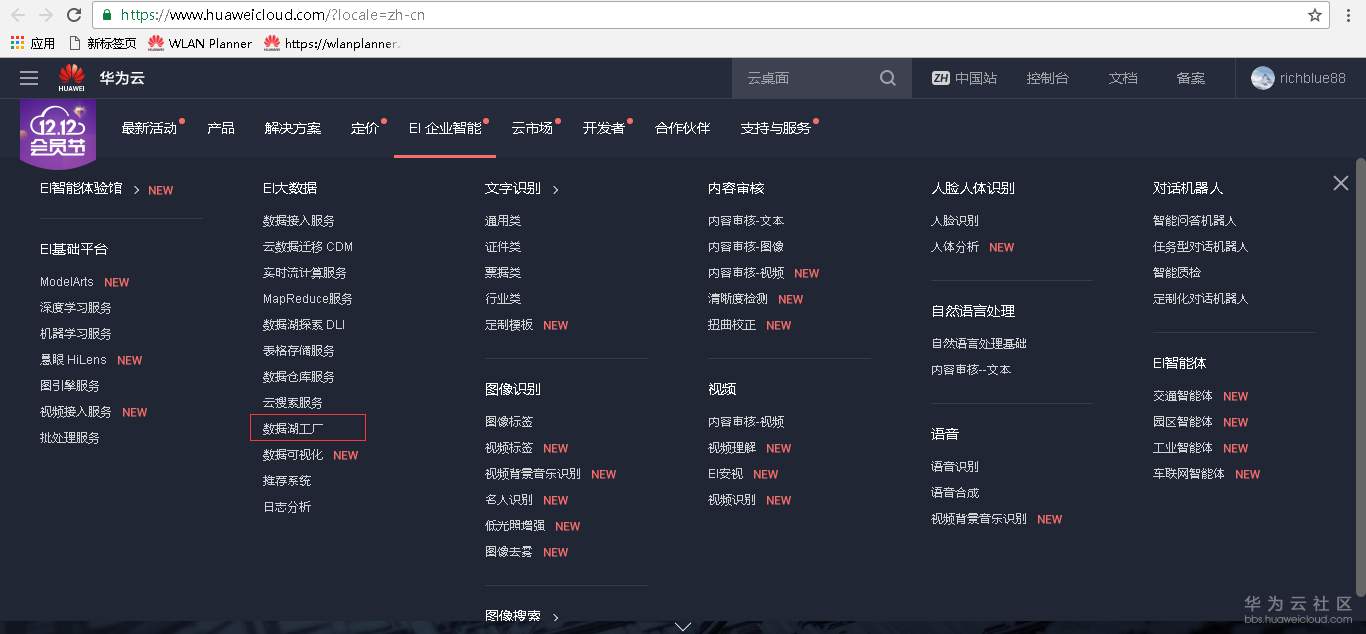Open the 智能问答机器人 link
The height and width of the screenshot is (634, 1366).
coord(1195,221)
